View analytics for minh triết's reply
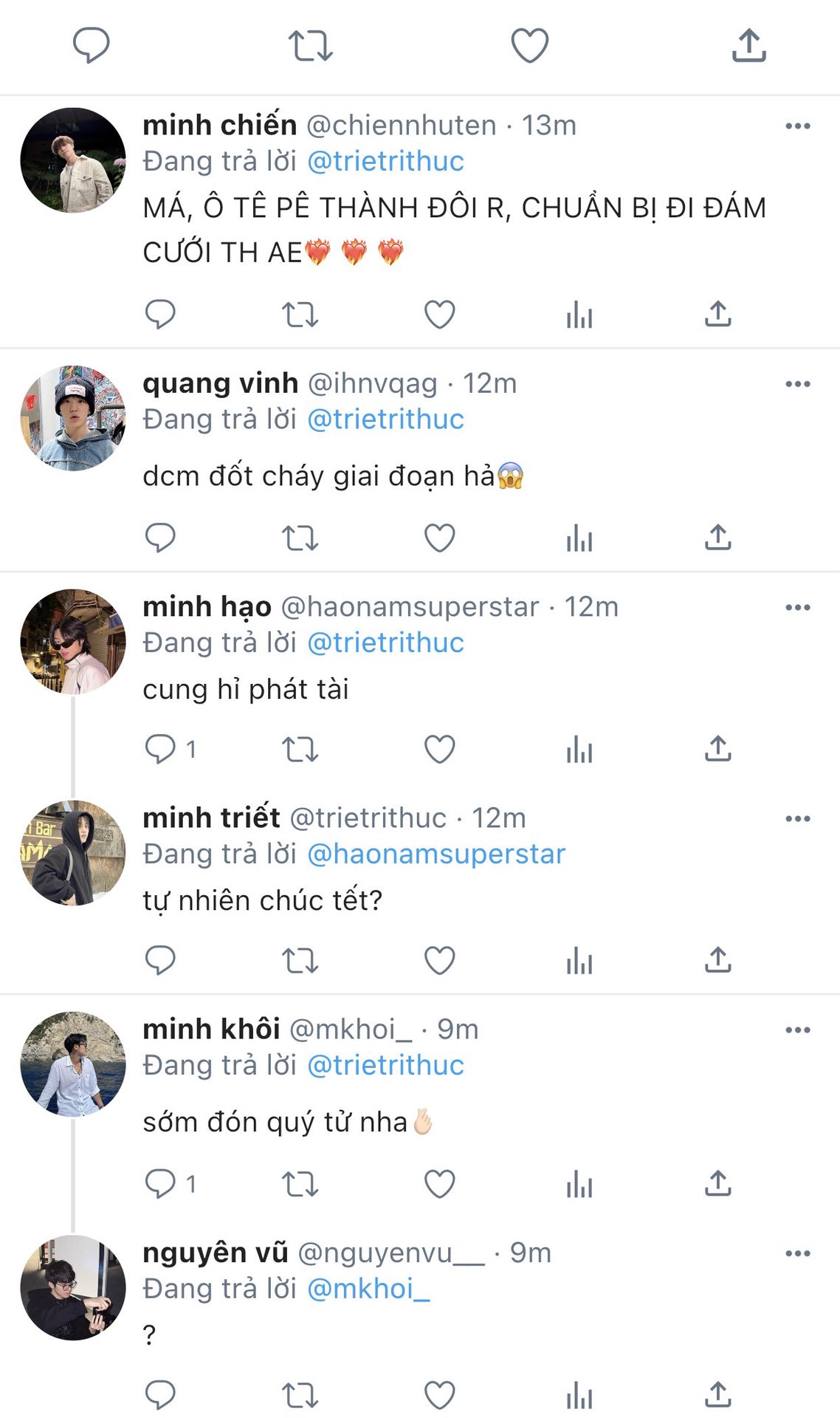Viewport: 840px width, 1418px height. [x=579, y=961]
